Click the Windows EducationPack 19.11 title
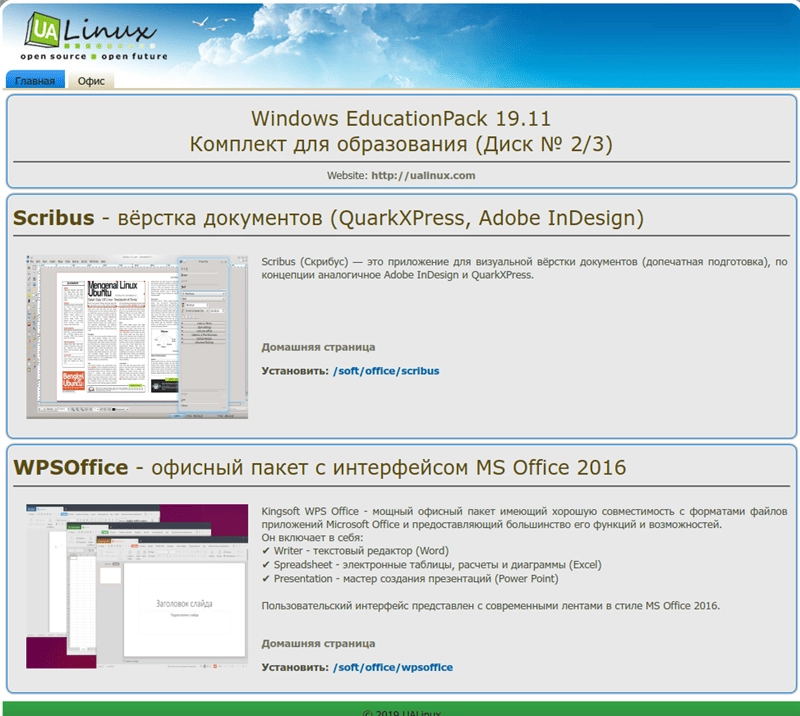The height and width of the screenshot is (716, 800). (401, 118)
